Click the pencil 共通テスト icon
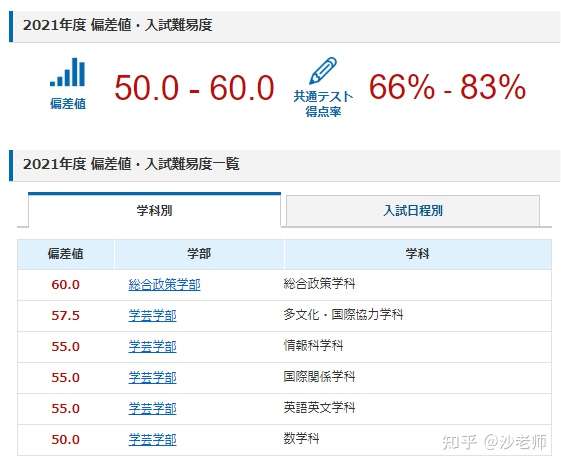 [x=323, y=70]
